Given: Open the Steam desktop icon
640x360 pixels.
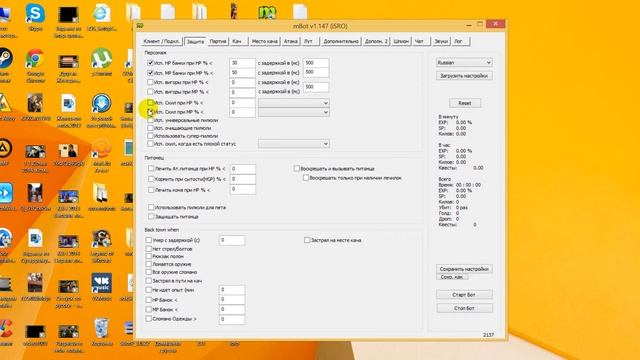Looking at the screenshot, I should point(5,59).
